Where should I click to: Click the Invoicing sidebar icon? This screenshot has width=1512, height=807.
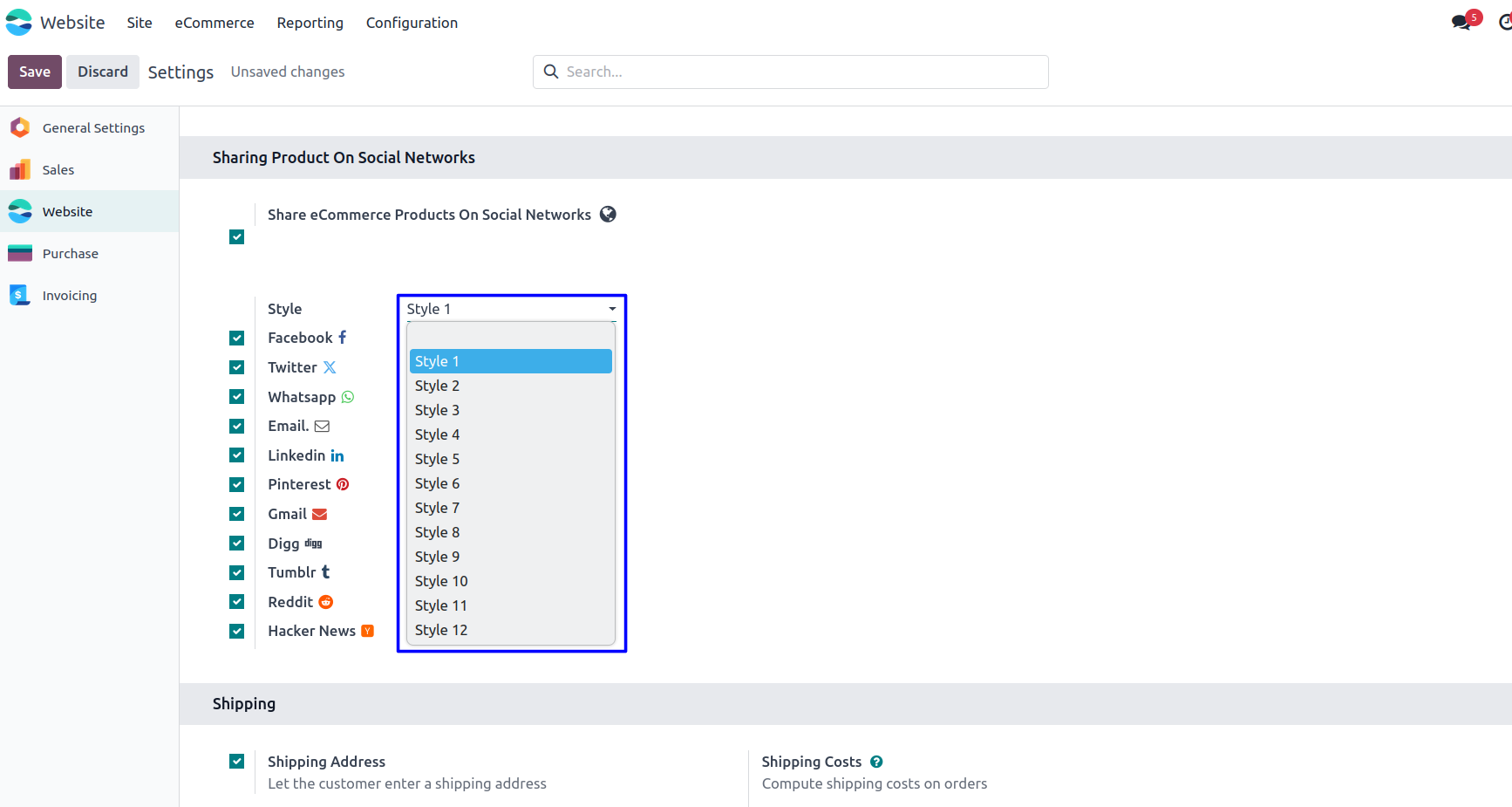coord(20,296)
